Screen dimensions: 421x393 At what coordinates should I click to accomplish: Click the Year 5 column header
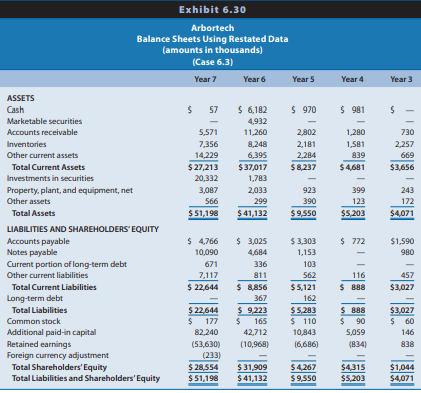(x=303, y=79)
